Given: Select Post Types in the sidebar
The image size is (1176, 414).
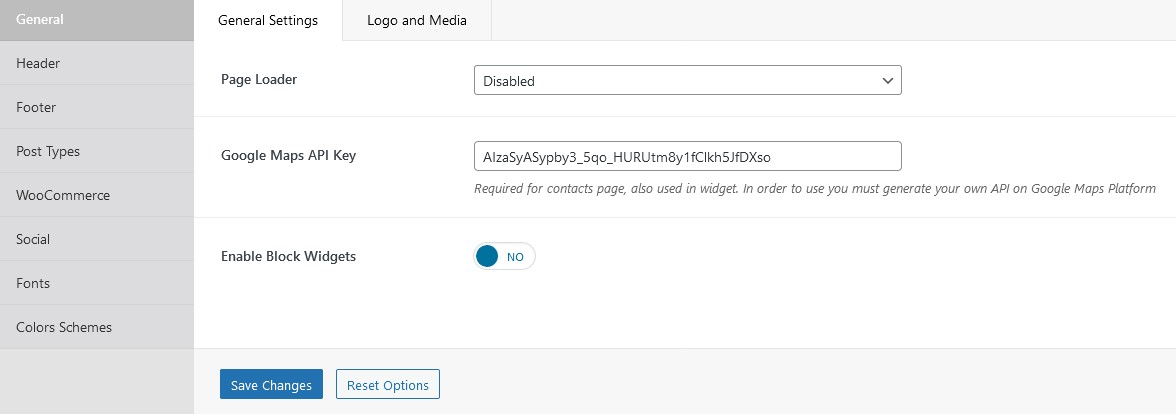Looking at the screenshot, I should pos(97,152).
